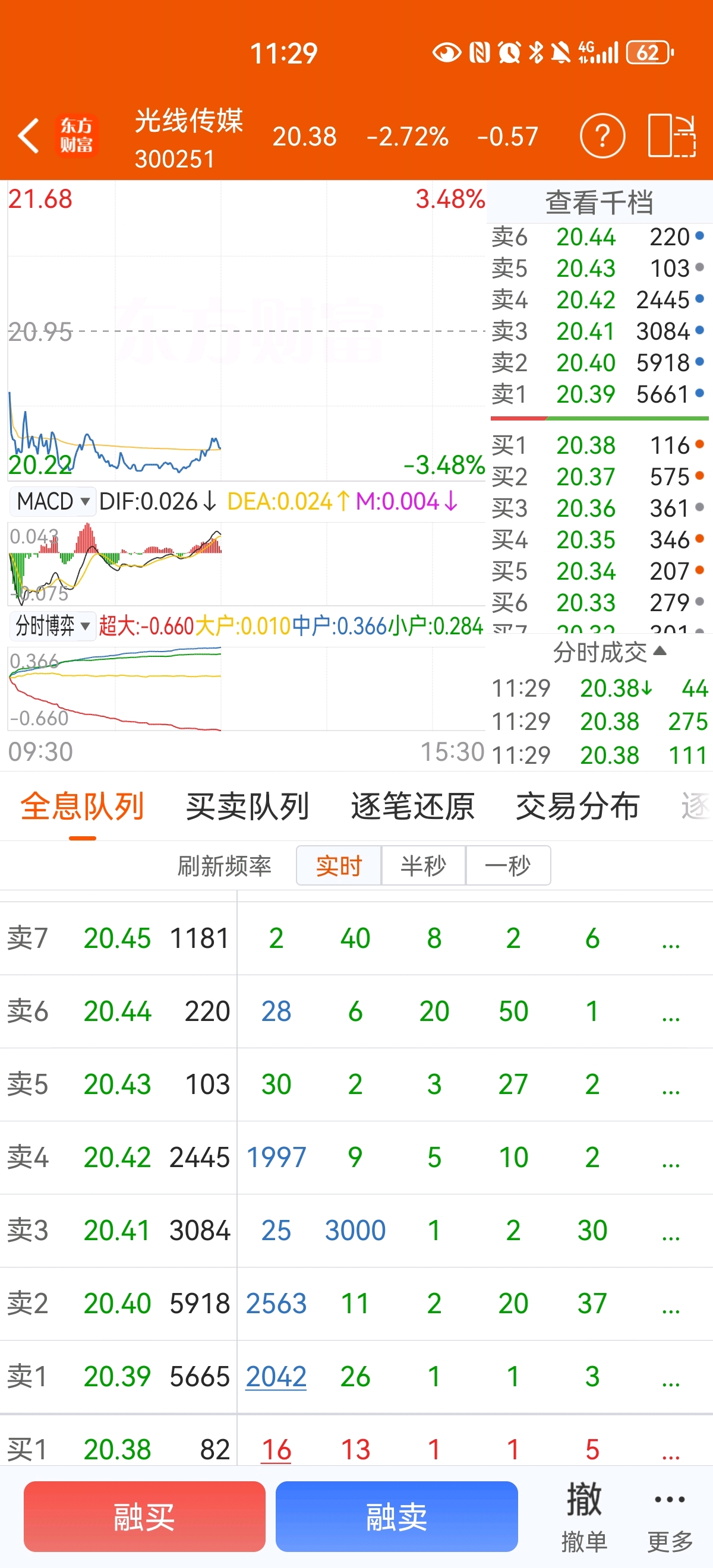
Task: Switch to the 全息队列 tab
Action: point(82,807)
